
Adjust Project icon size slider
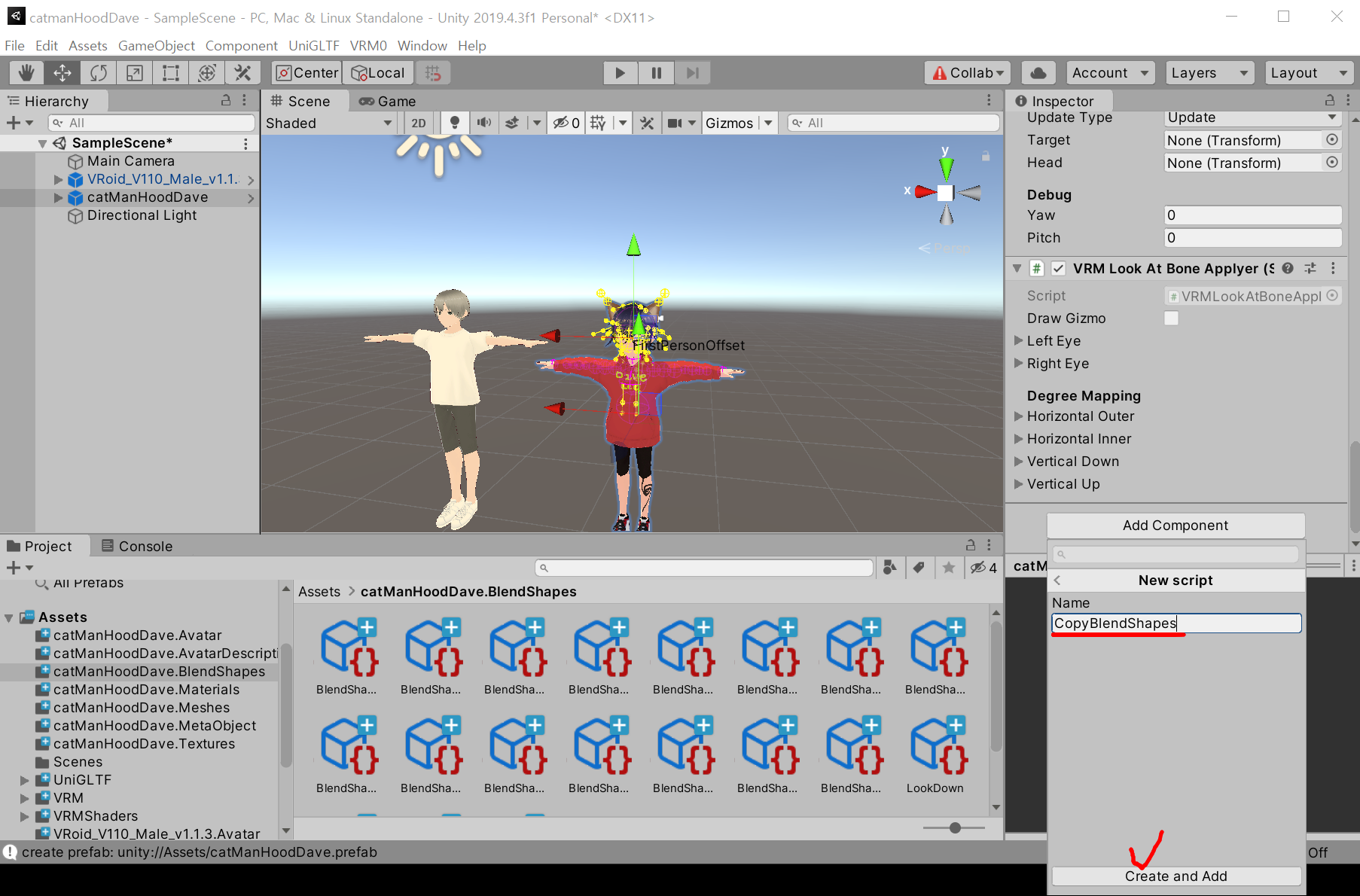(954, 827)
